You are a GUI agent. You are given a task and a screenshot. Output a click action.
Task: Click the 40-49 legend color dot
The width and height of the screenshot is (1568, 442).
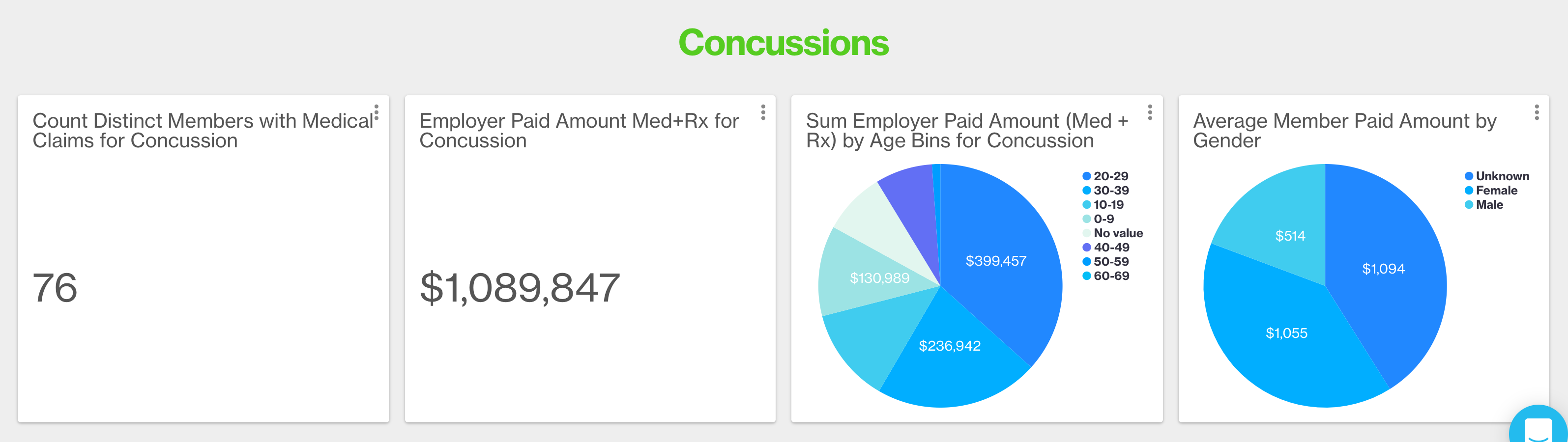1086,248
